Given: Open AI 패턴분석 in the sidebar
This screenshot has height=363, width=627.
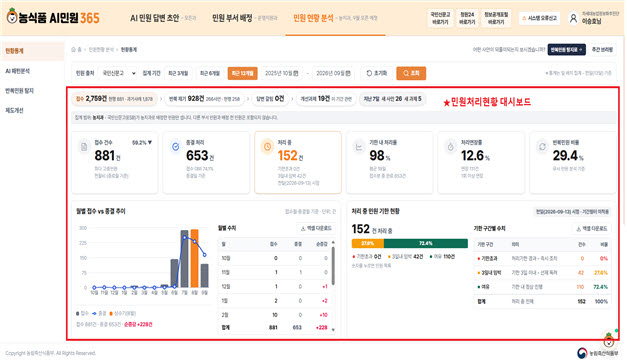Looking at the screenshot, I should [x=17, y=71].
